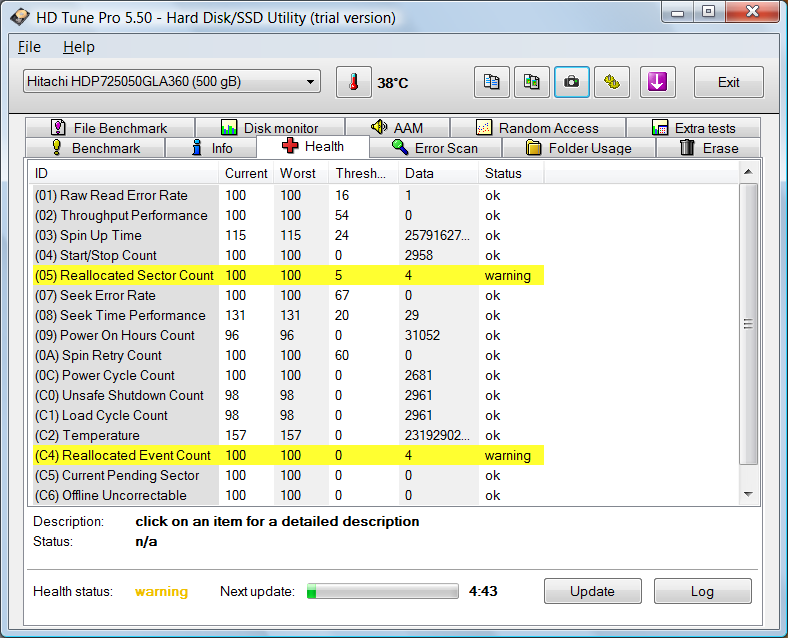Select the (04) Start/Stop Count row
788x638 pixels.
click(288, 255)
